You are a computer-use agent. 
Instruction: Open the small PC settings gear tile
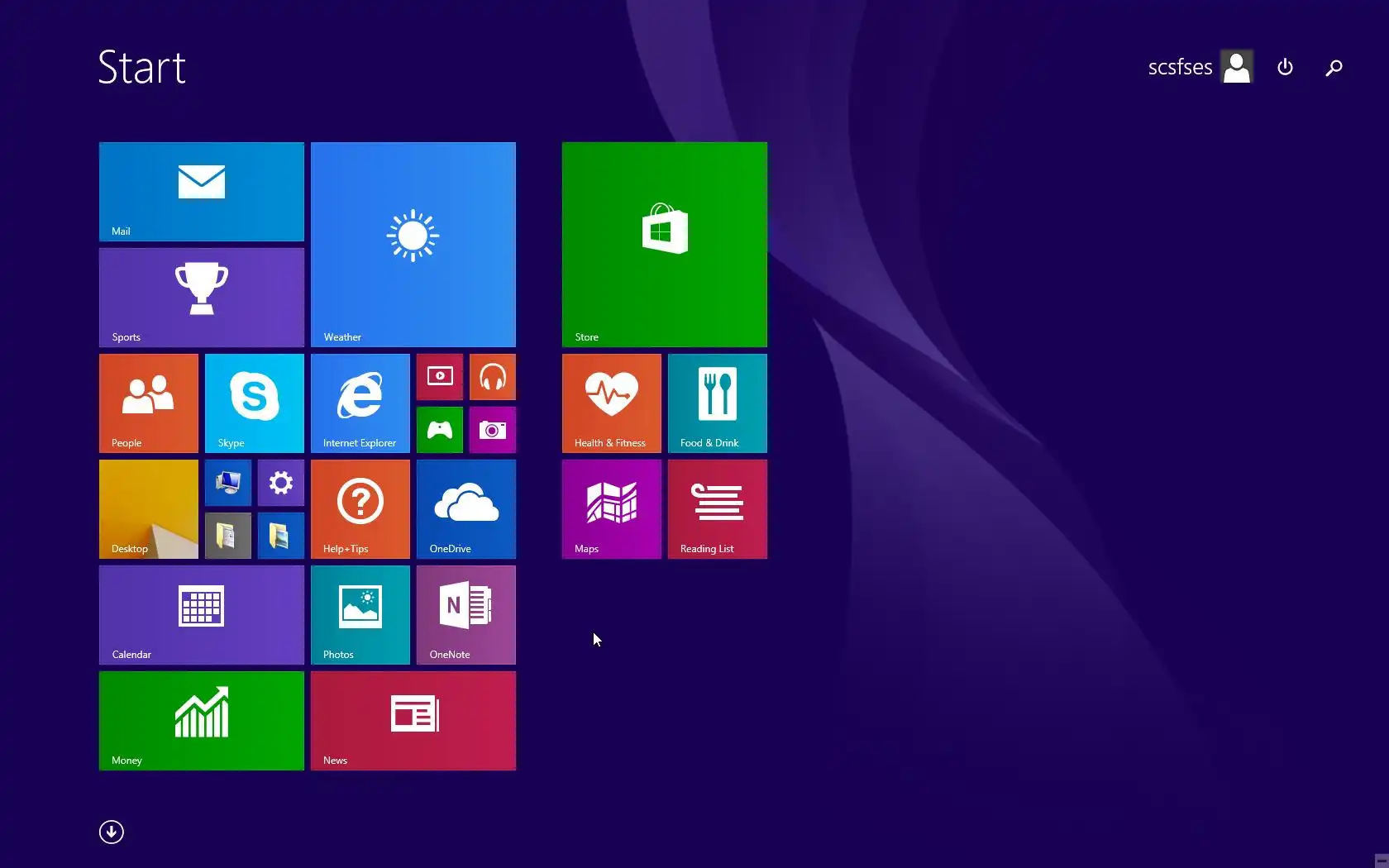click(281, 483)
